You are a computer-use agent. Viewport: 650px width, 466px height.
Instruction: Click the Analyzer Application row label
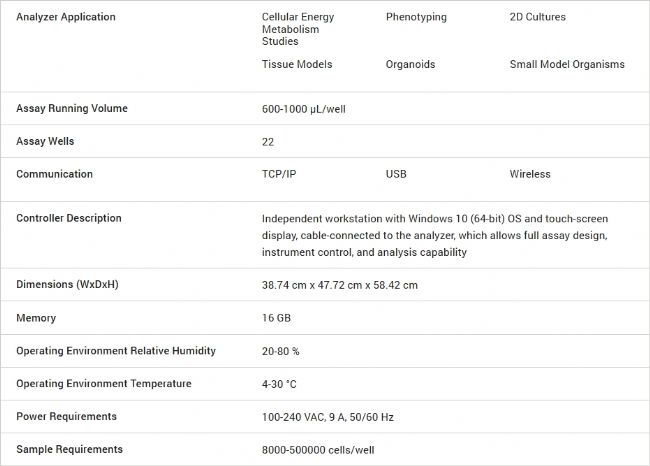pyautogui.click(x=66, y=17)
